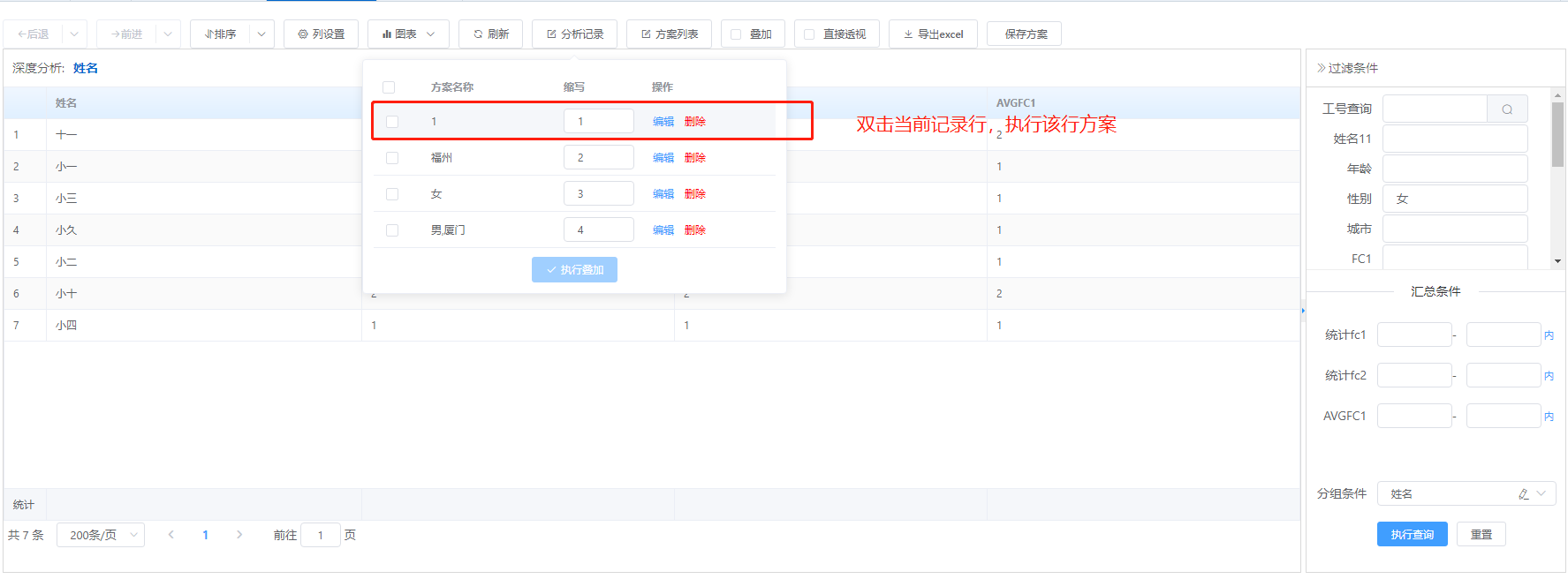The image size is (1568, 579).
Task: Open the 200条/页 page size dropdown
Action: click(100, 535)
